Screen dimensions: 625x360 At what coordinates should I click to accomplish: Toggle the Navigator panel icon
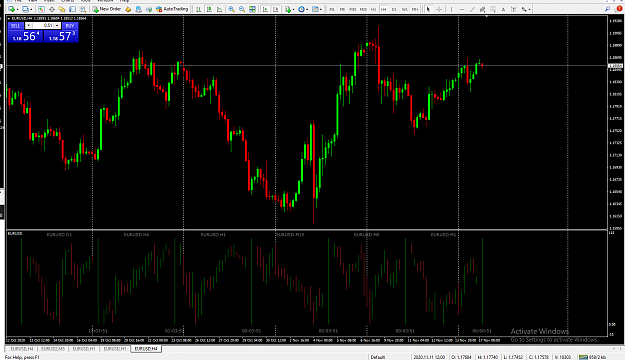coord(62,9)
